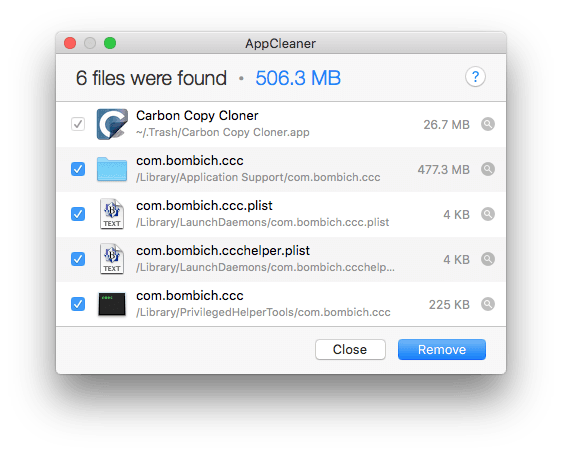Click the Close button
562x454 pixels.
click(x=350, y=349)
